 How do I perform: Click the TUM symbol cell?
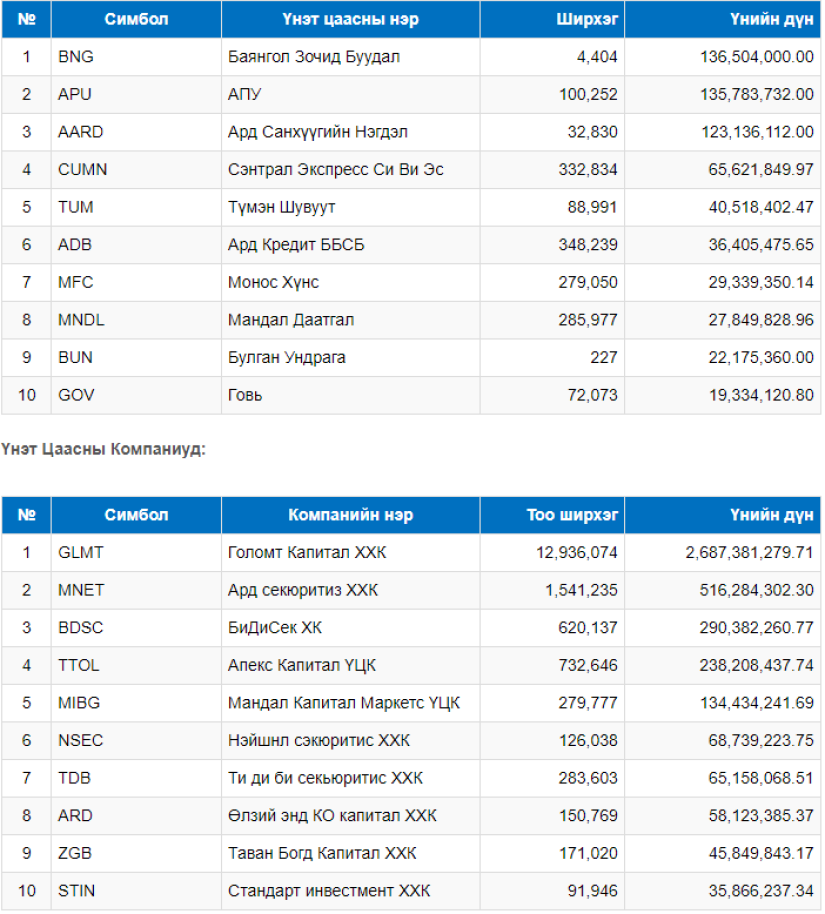point(136,207)
